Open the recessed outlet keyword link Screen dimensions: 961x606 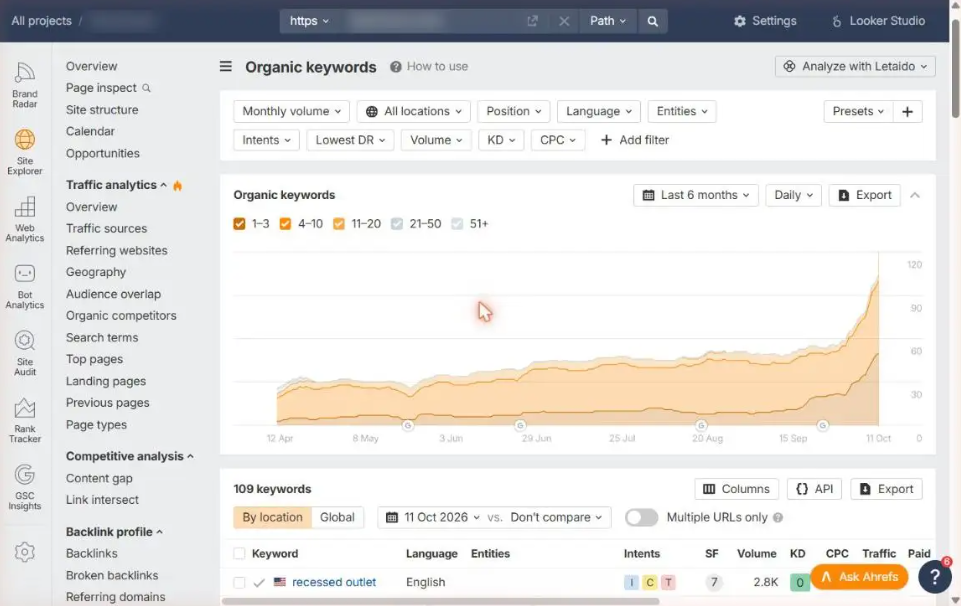coord(334,582)
